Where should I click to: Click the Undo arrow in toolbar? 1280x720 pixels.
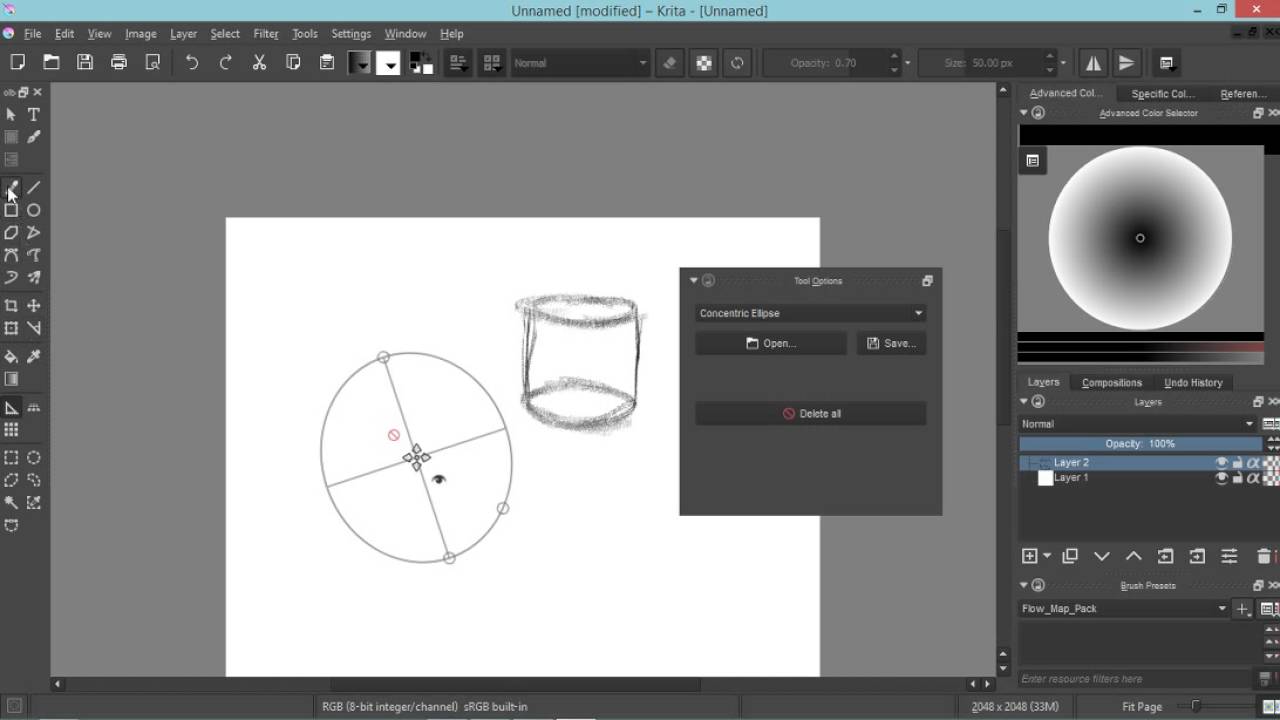[x=191, y=62]
